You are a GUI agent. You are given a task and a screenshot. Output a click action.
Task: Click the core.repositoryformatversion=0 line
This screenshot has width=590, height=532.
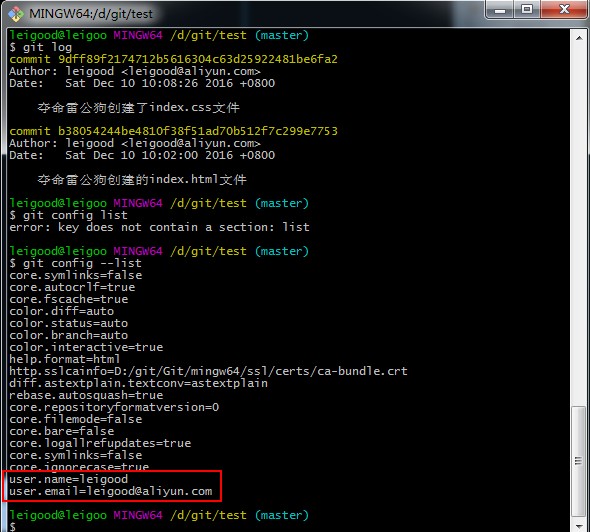click(114, 407)
